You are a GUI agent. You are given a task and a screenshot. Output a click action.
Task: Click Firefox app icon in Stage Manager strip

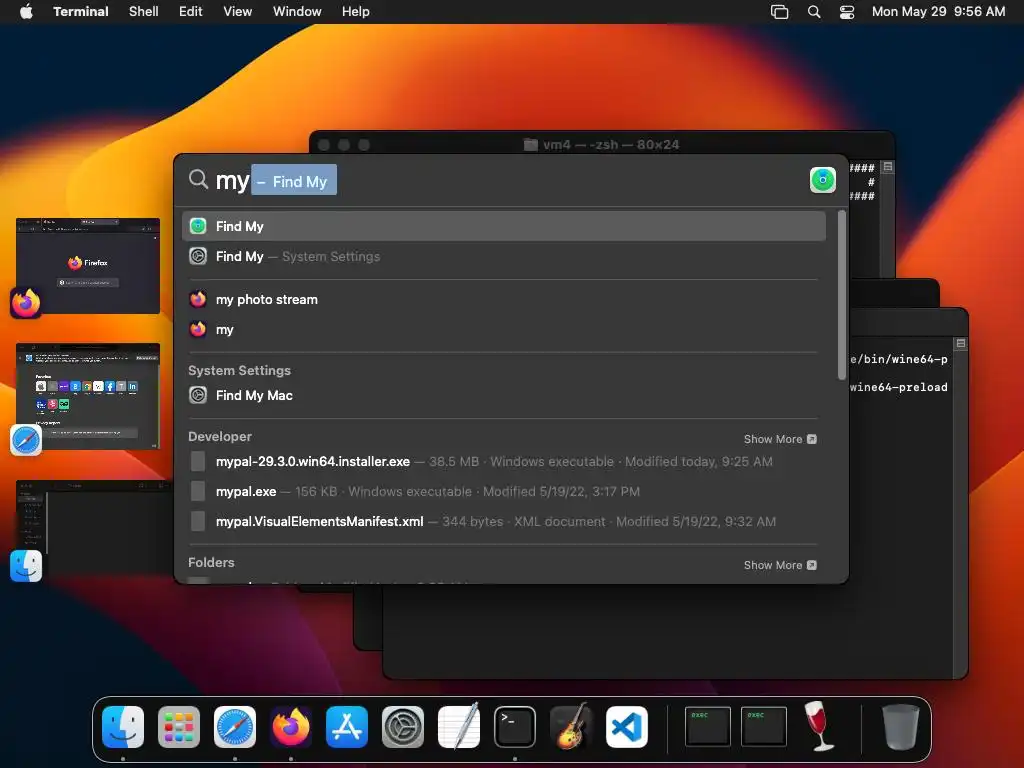tap(26, 303)
